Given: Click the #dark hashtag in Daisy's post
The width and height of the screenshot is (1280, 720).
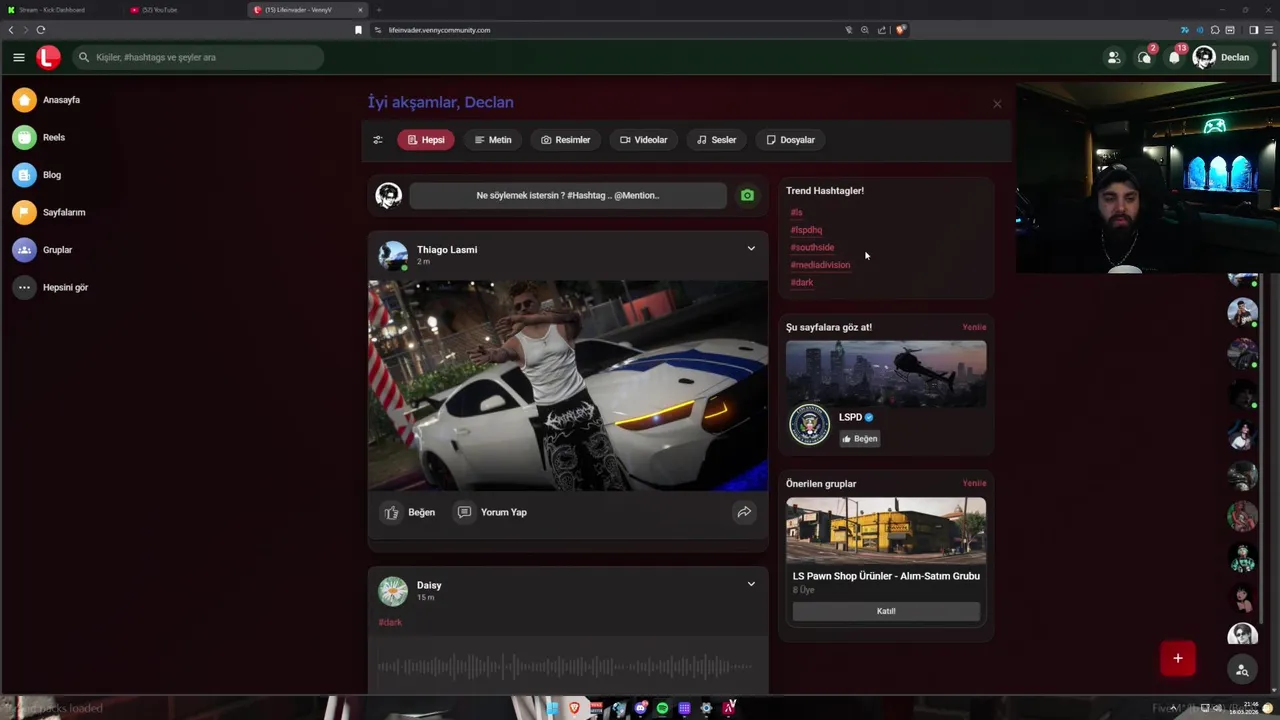Looking at the screenshot, I should 390,622.
